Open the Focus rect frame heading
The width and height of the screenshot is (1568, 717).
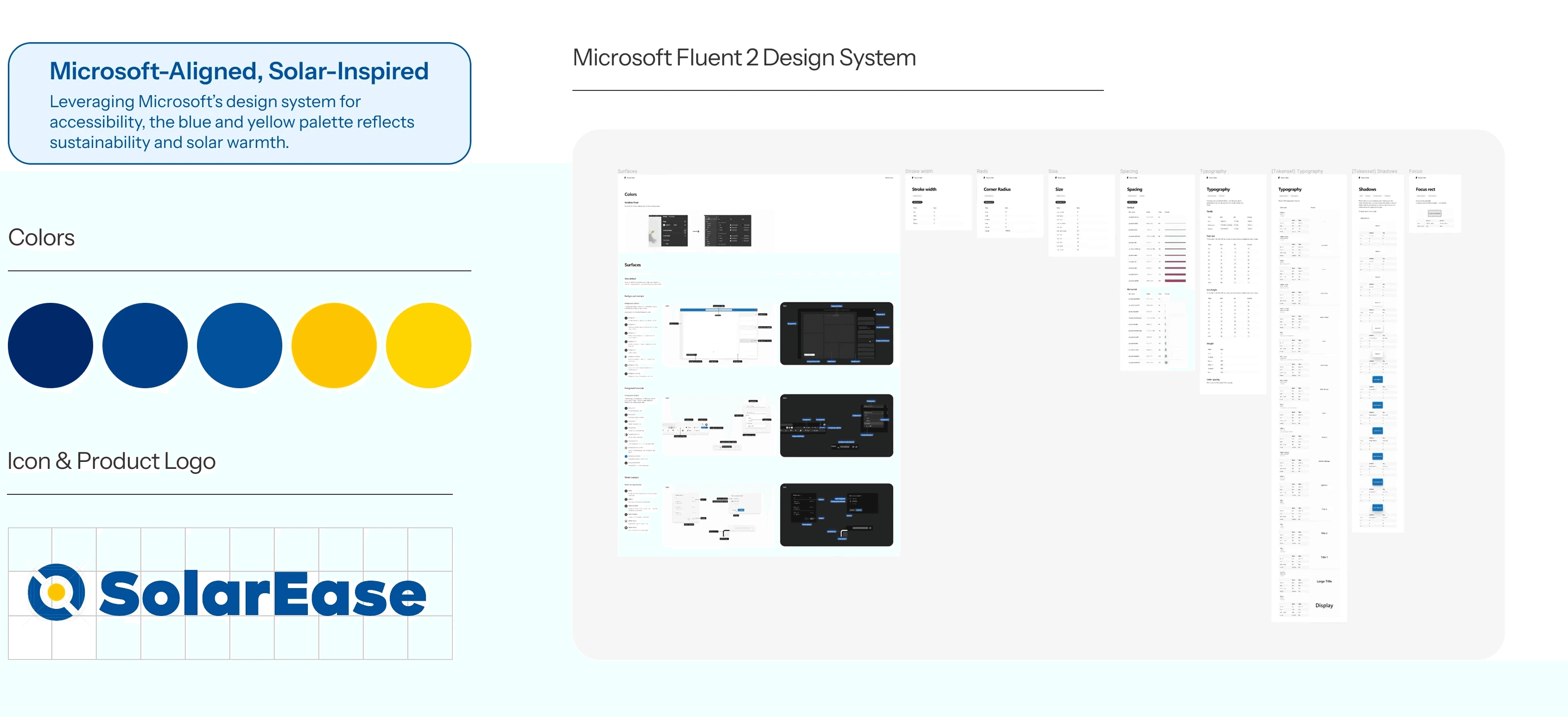1425,190
